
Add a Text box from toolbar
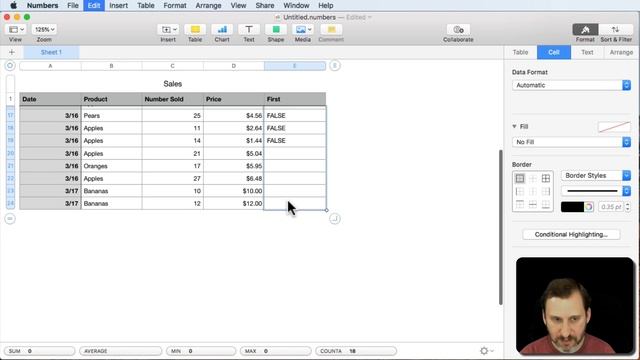point(249,29)
